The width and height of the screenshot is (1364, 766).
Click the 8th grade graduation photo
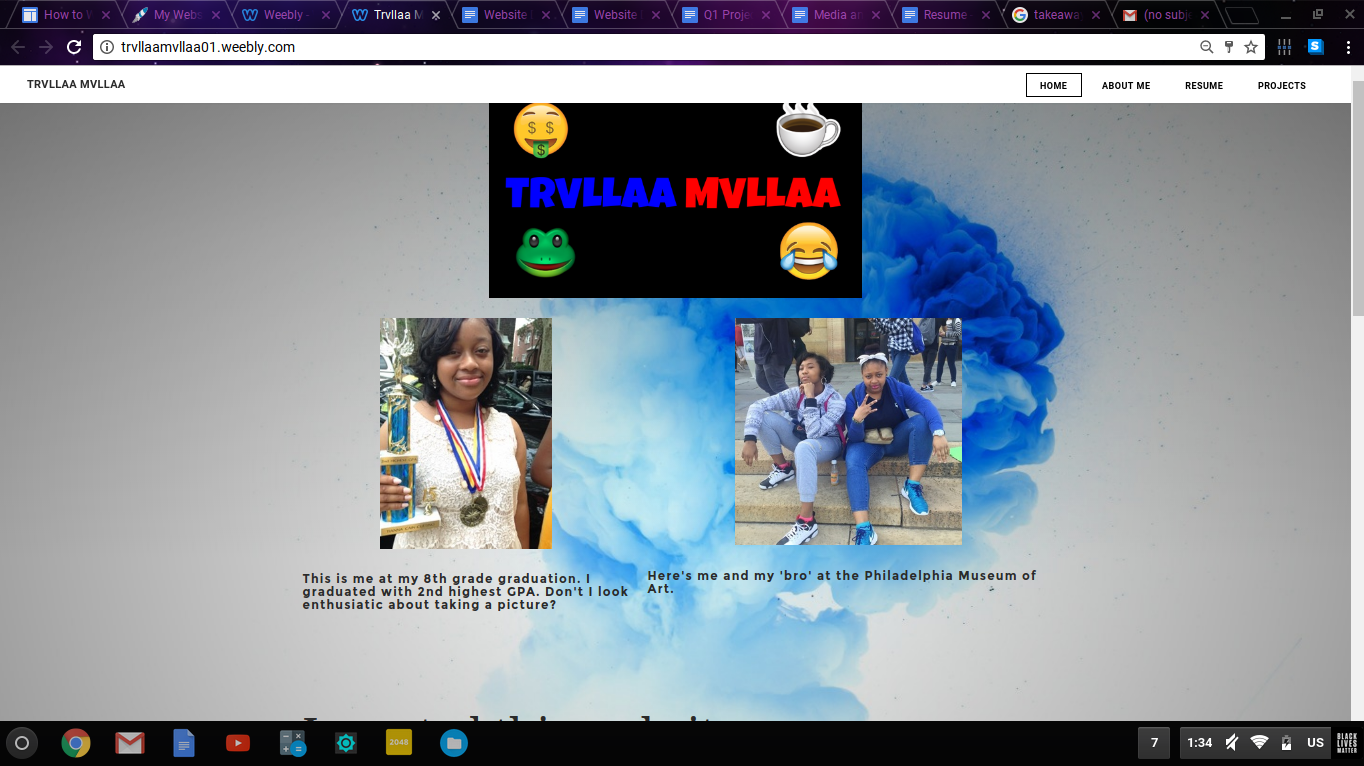465,433
